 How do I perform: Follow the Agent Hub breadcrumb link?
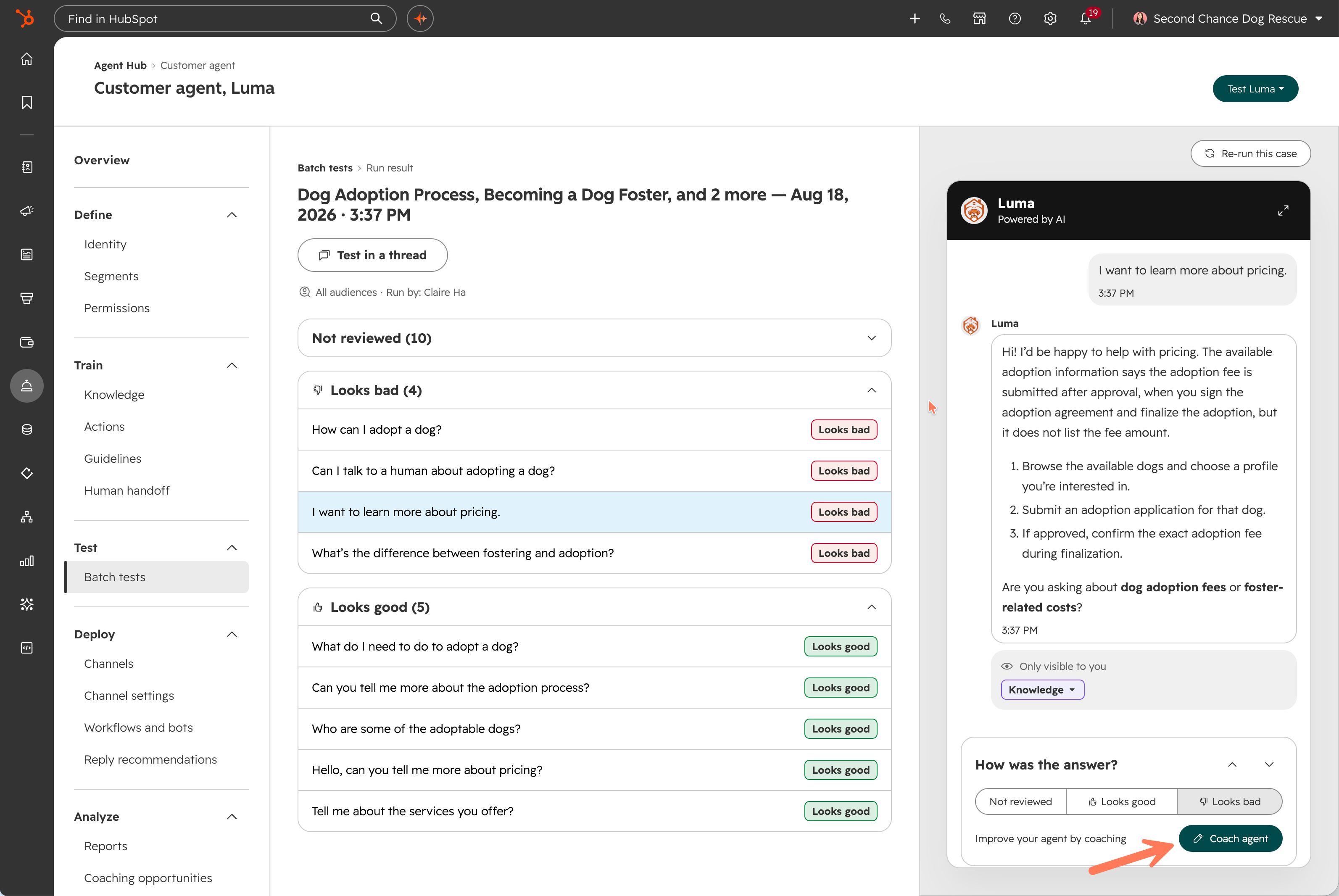[121, 65]
